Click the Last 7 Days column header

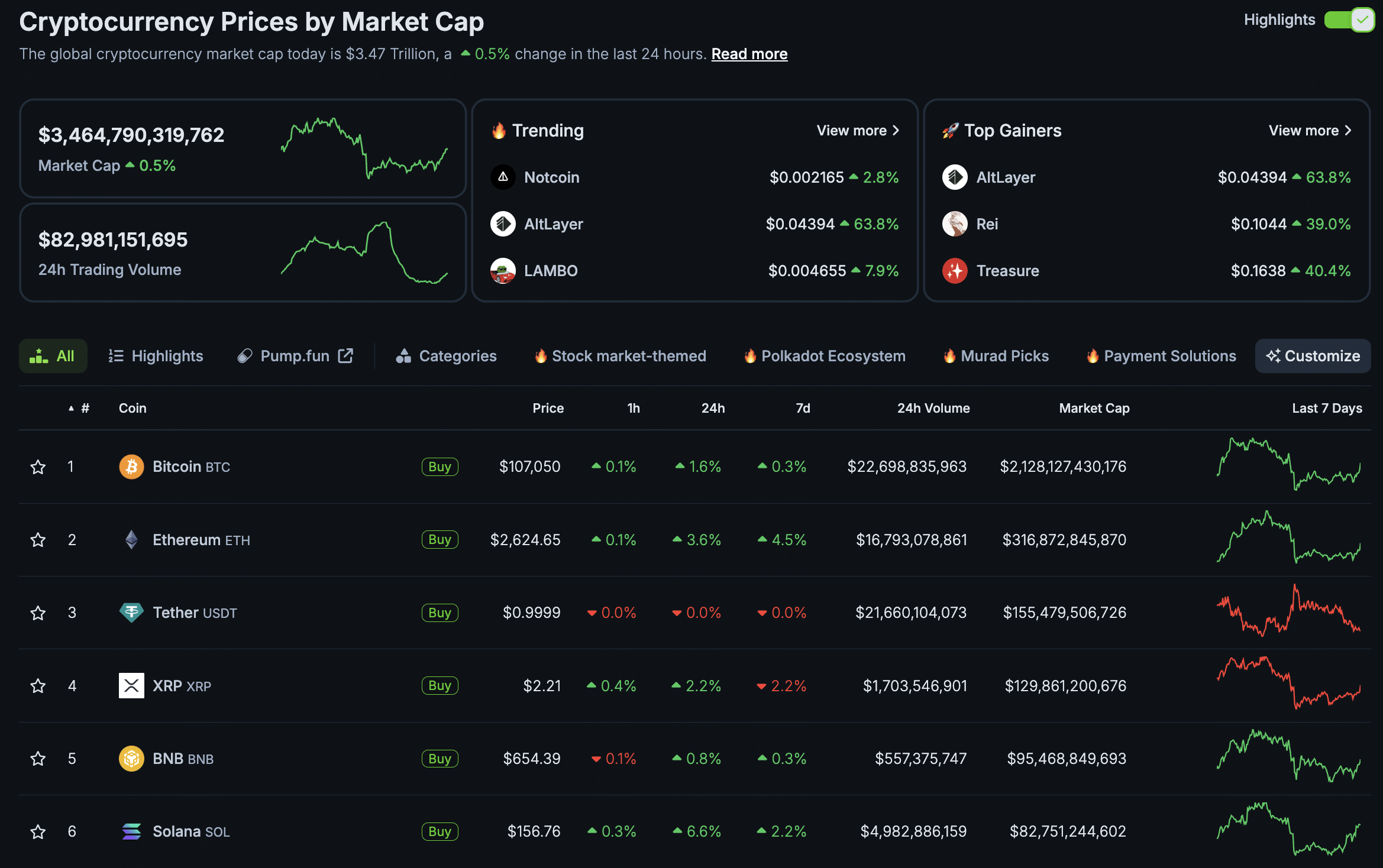tap(1327, 408)
